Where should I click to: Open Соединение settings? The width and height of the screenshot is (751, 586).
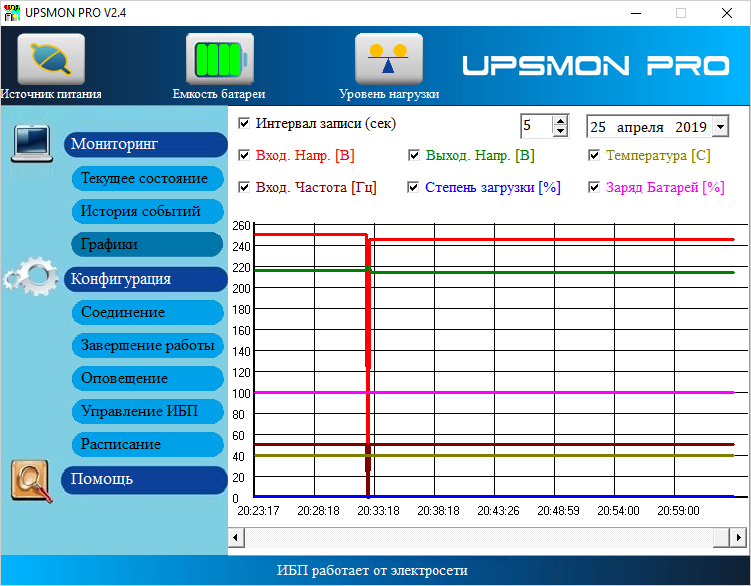148,312
